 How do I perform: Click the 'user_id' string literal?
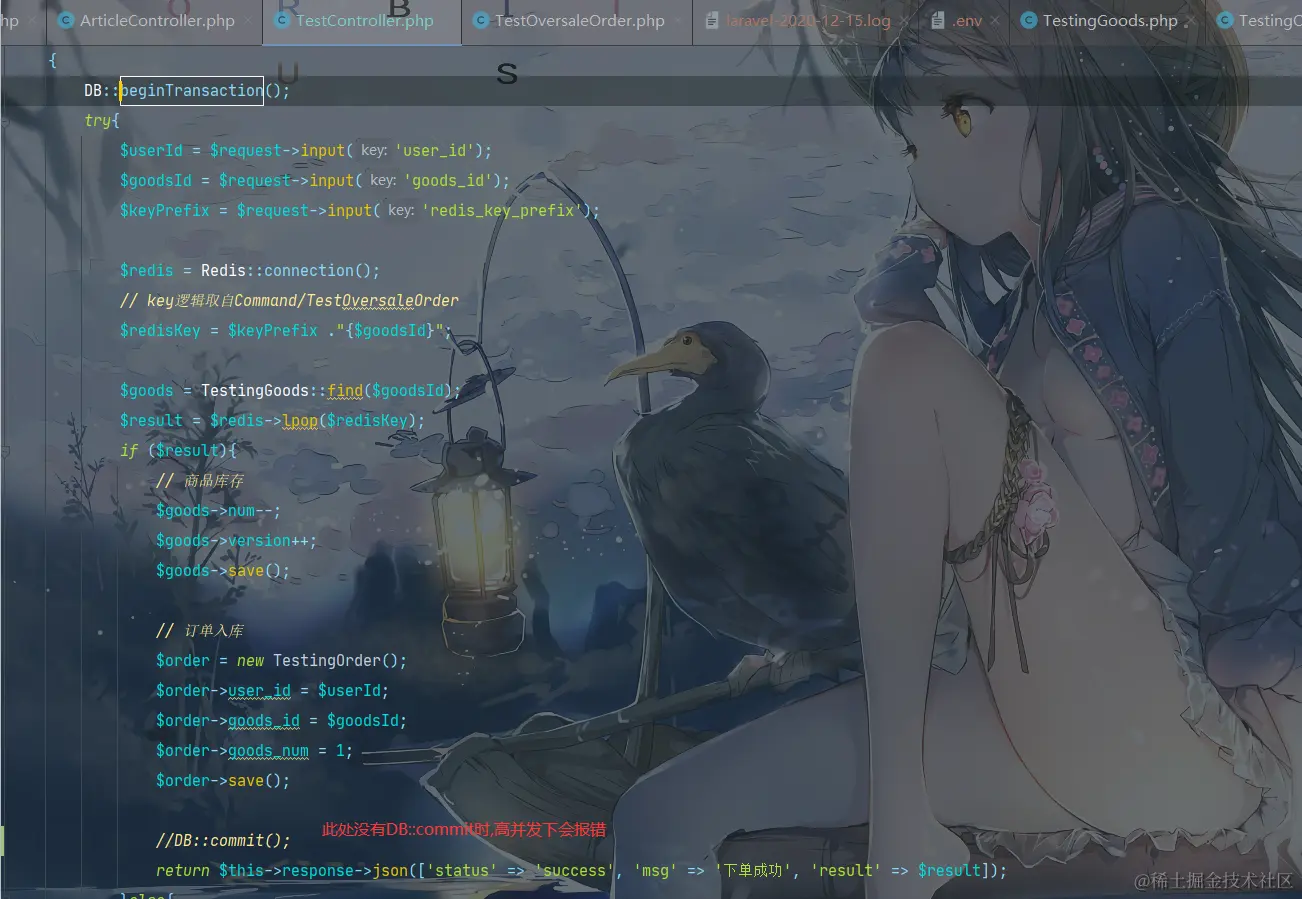(x=436, y=151)
